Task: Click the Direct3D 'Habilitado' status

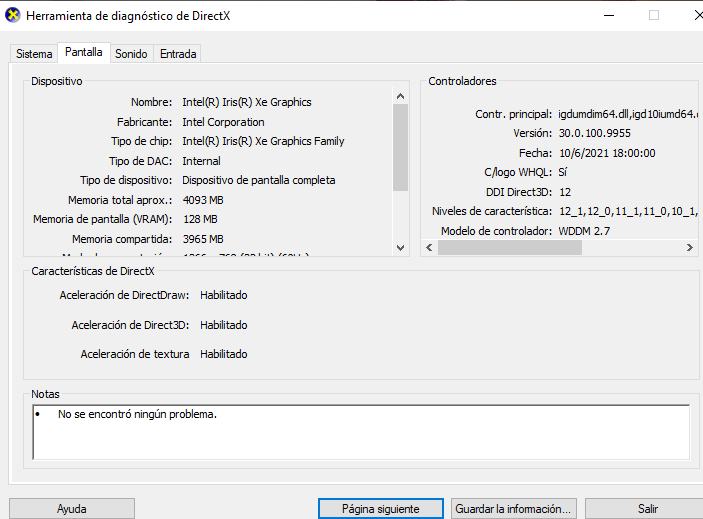Action: click(224, 325)
